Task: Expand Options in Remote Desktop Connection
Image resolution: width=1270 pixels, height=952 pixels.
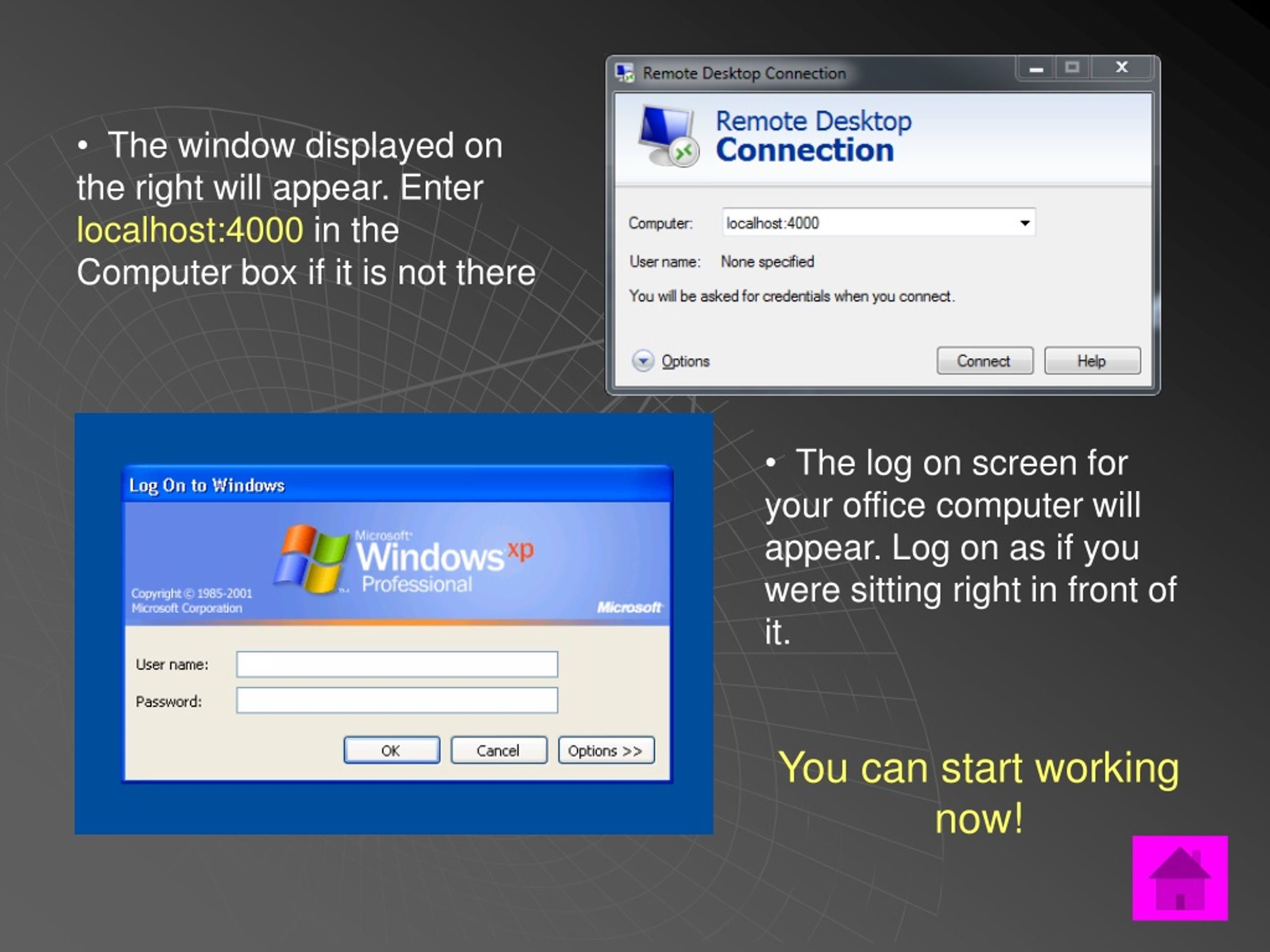Action: (671, 361)
